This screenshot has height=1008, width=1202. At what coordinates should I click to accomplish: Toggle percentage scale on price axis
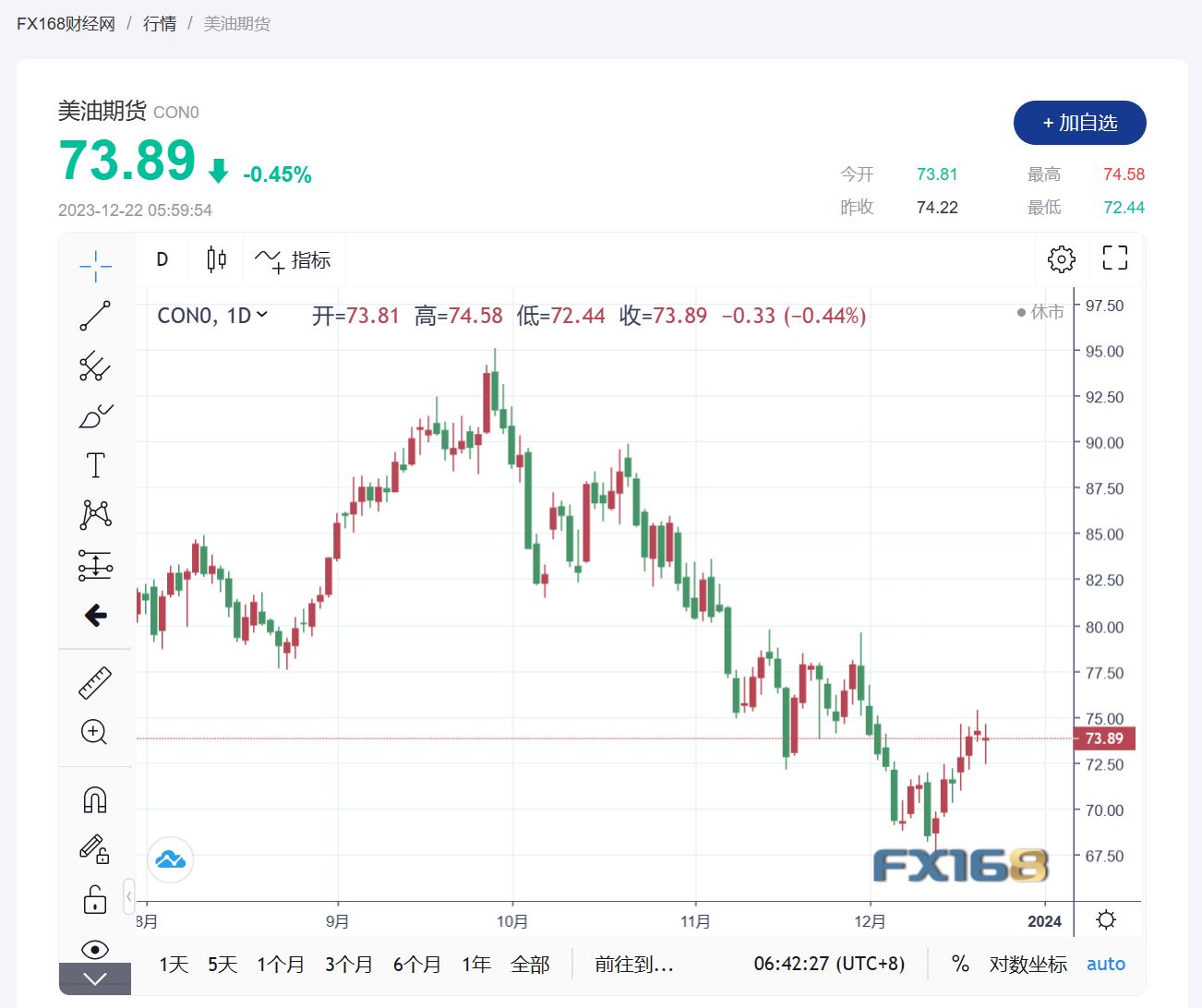click(960, 964)
